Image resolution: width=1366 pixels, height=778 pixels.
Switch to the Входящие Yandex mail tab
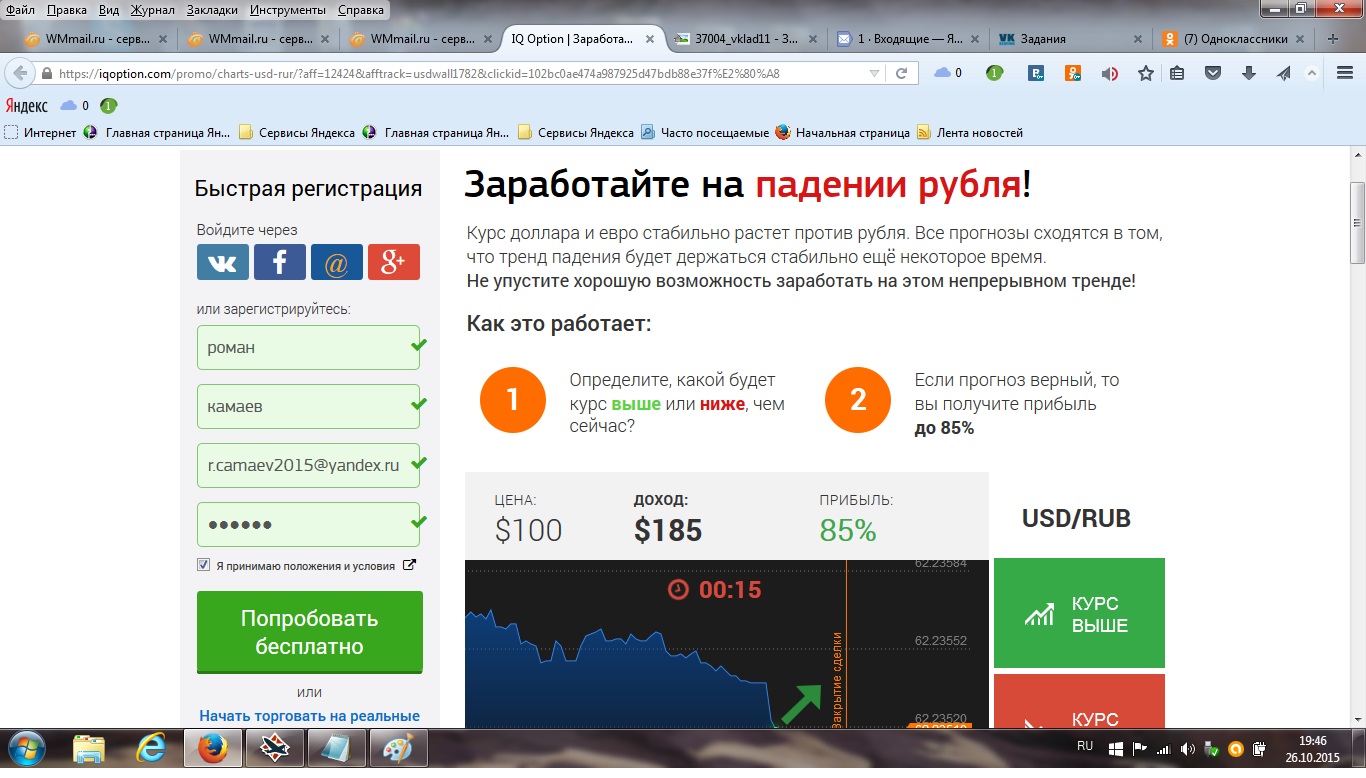(908, 39)
